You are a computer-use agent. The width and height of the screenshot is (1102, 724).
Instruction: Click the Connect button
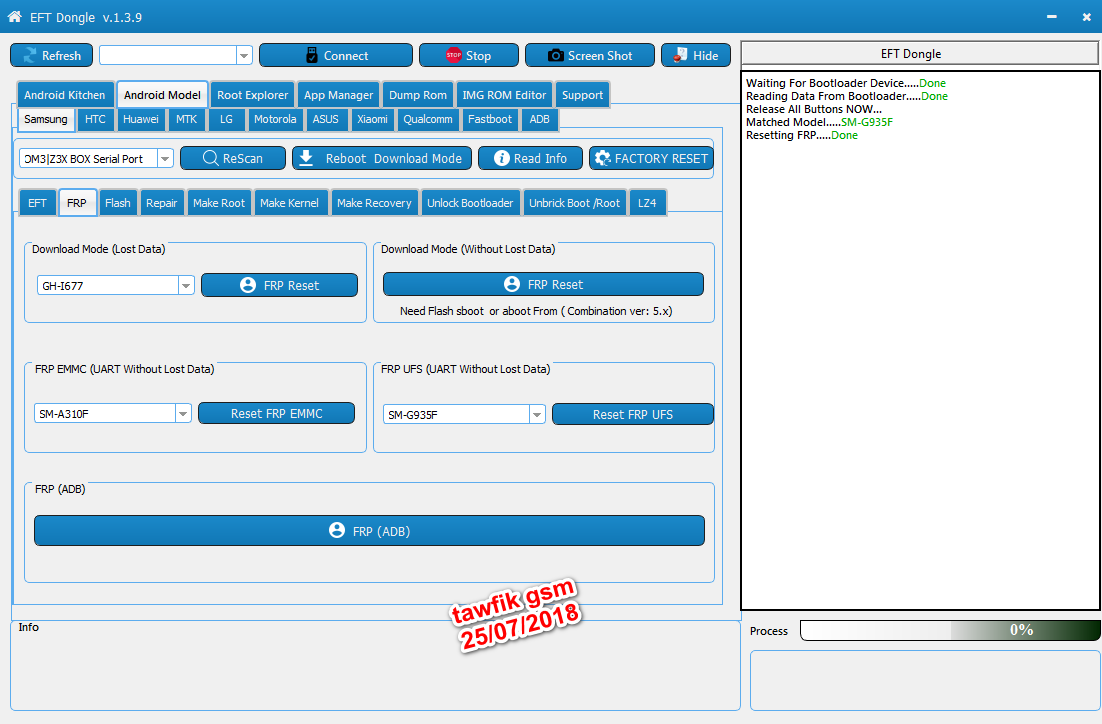(x=336, y=56)
